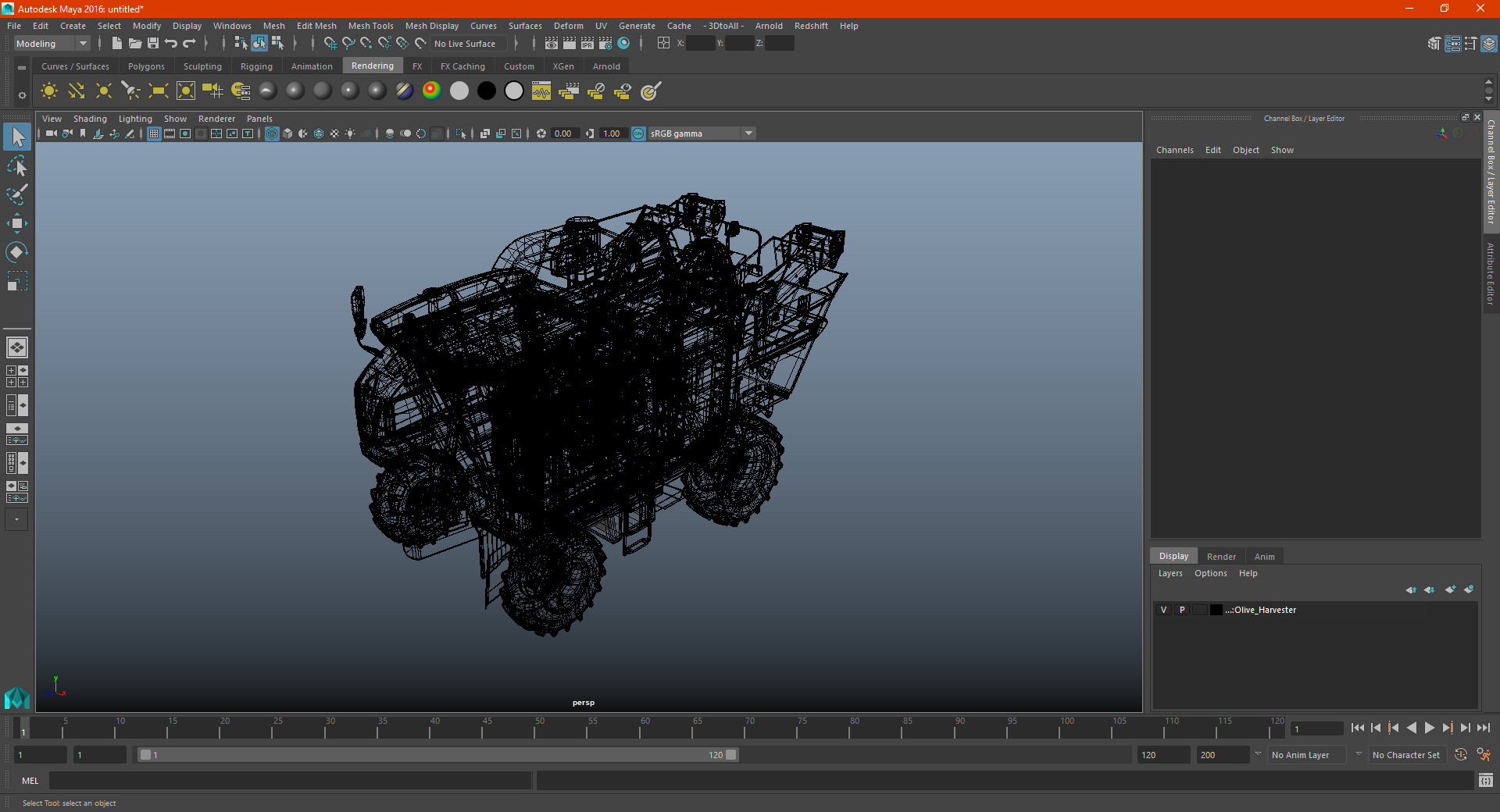Click the Save Scene disk icon
The width and height of the screenshot is (1500, 812).
pyautogui.click(x=153, y=44)
